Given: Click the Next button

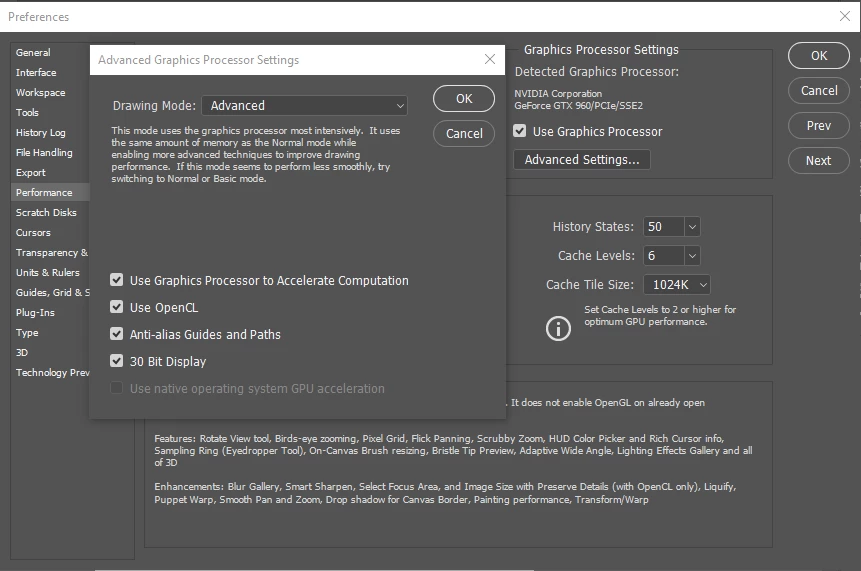Looking at the screenshot, I should coord(819,161).
